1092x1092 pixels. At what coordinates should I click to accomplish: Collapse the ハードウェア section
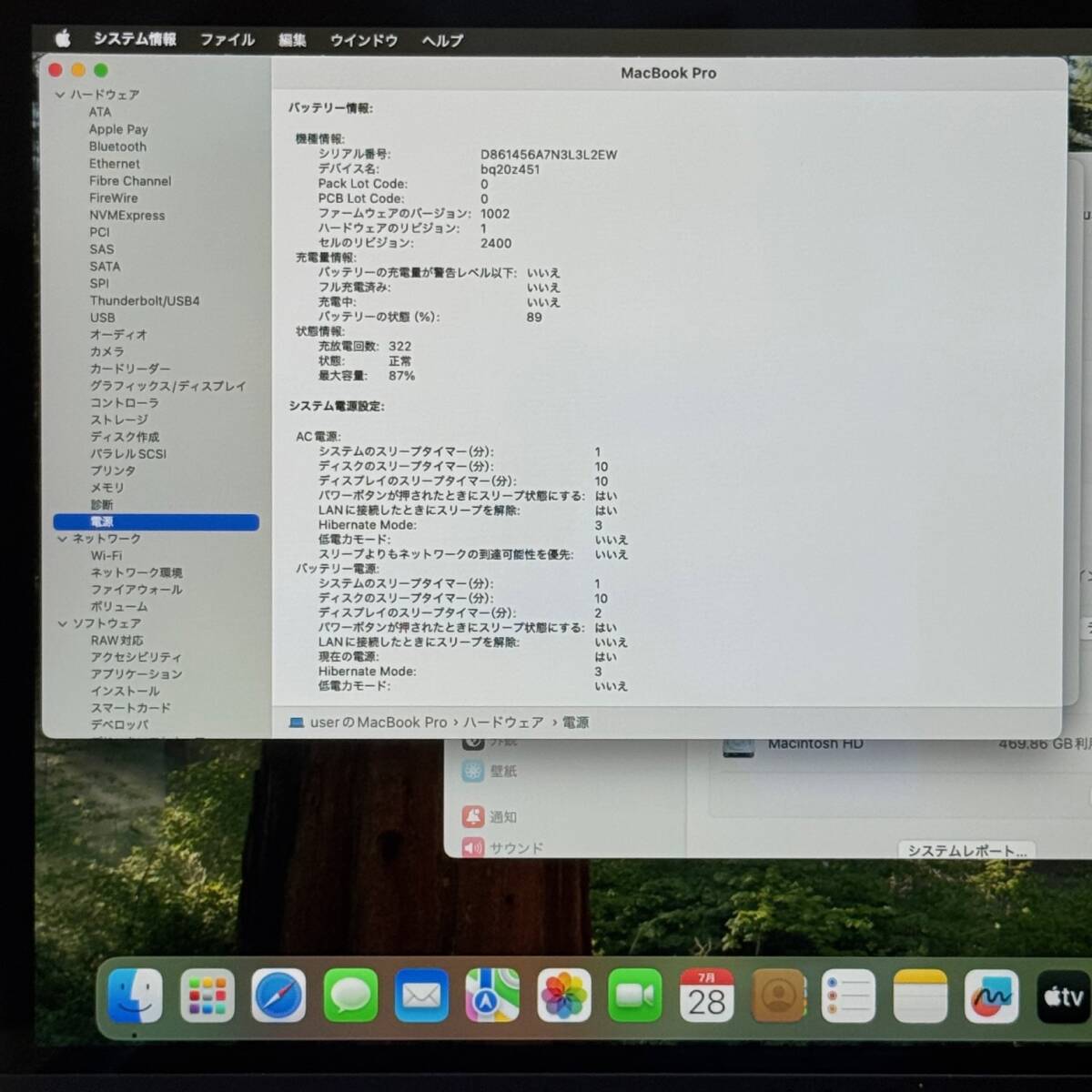(x=60, y=95)
